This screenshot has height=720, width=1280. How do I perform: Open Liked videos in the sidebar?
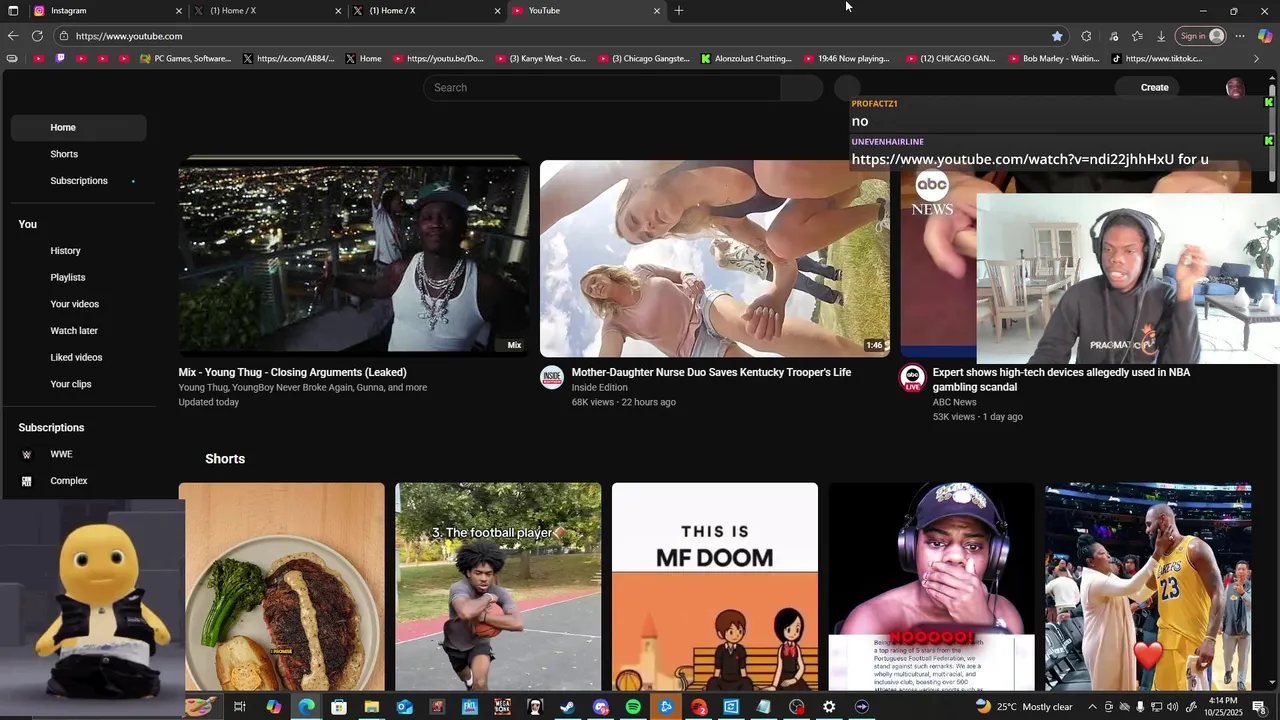(x=78, y=358)
